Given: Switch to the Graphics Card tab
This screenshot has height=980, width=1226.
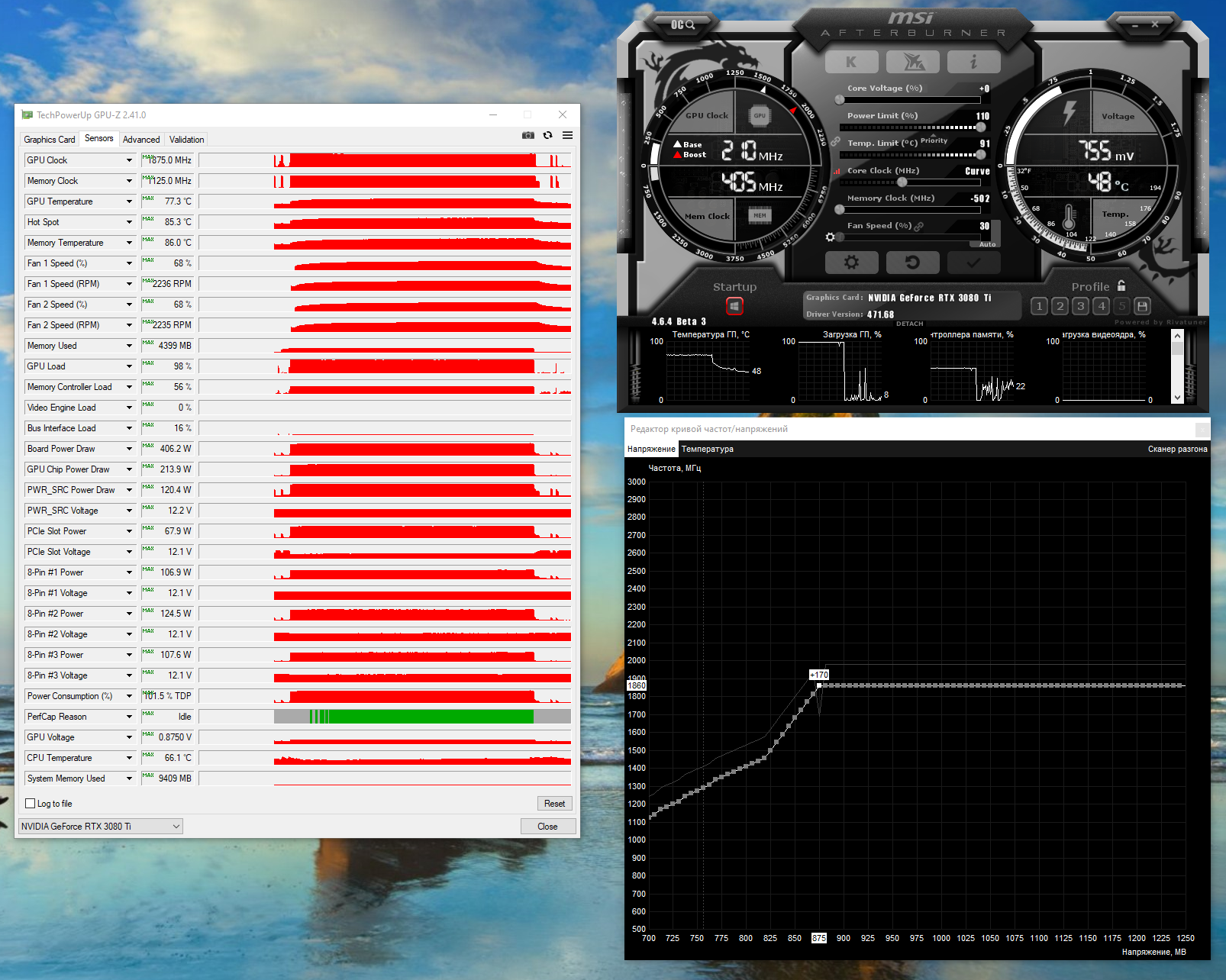Looking at the screenshot, I should pyautogui.click(x=50, y=140).
